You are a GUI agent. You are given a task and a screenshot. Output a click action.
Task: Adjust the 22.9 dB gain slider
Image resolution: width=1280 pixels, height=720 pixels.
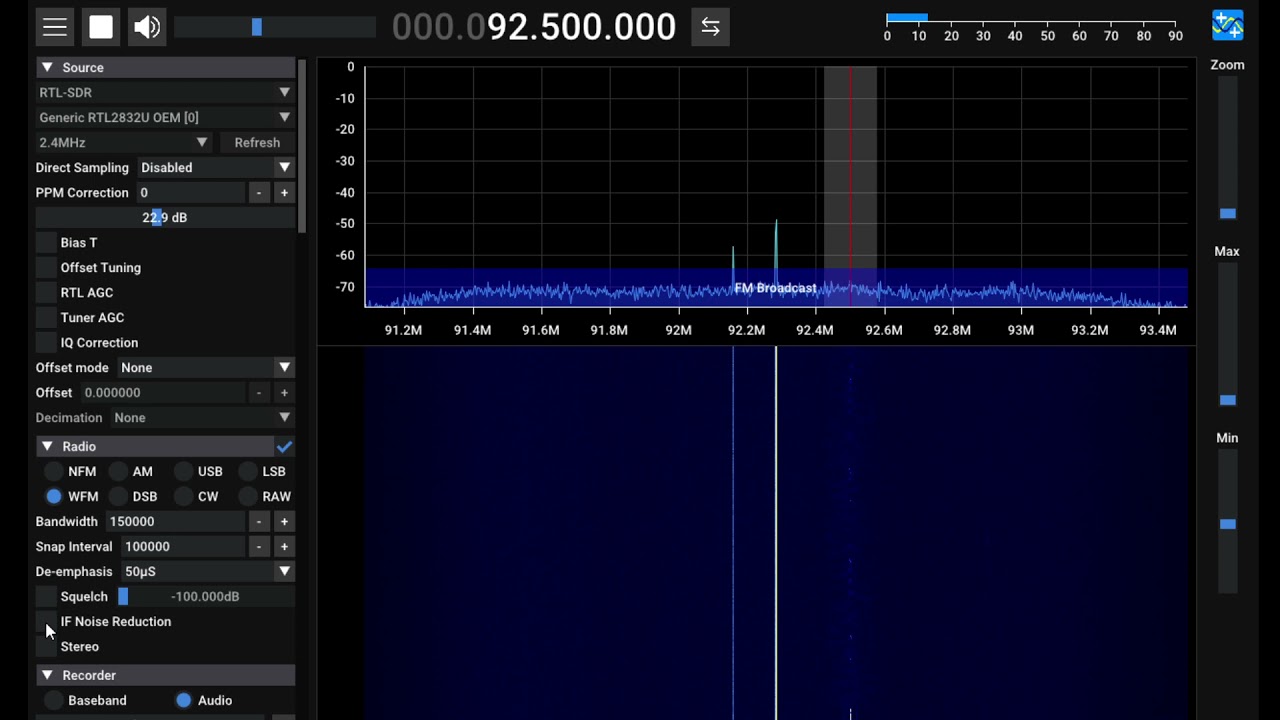click(x=165, y=217)
